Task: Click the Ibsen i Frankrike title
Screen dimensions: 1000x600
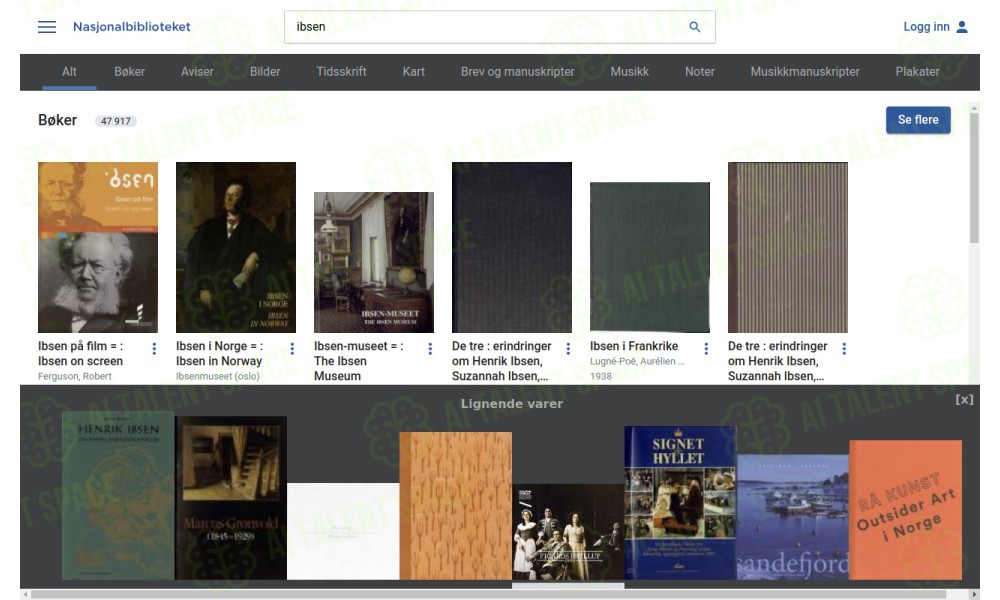Action: 634,346
